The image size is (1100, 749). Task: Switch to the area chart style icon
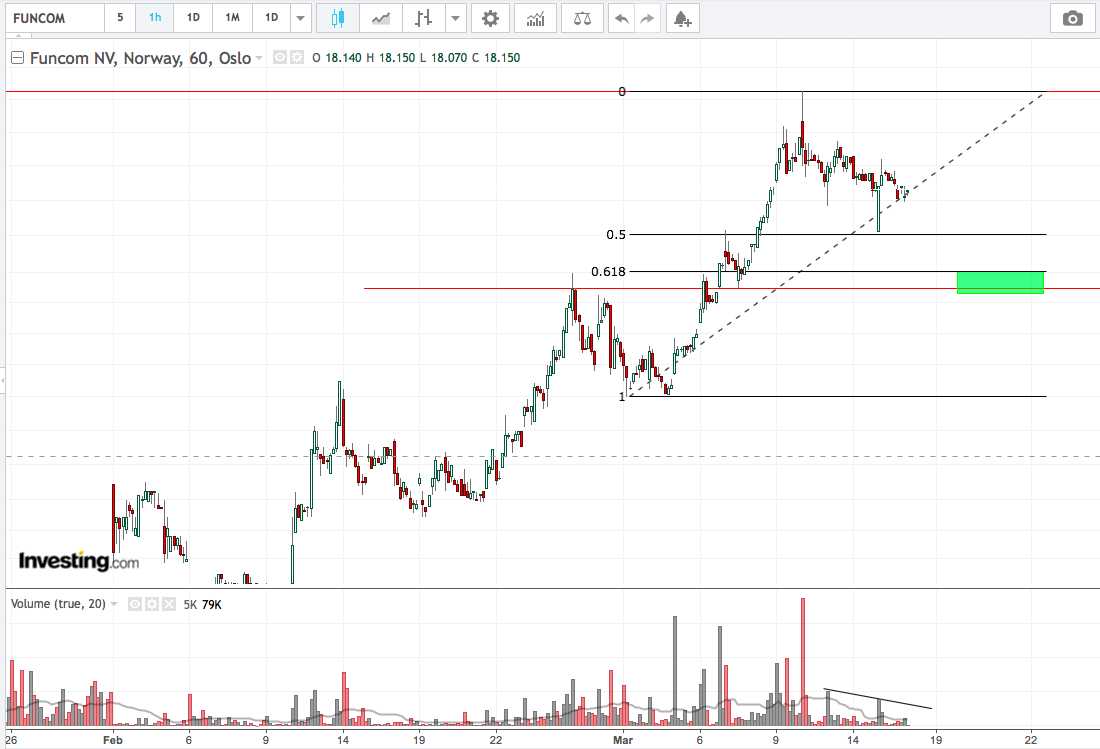click(x=381, y=18)
